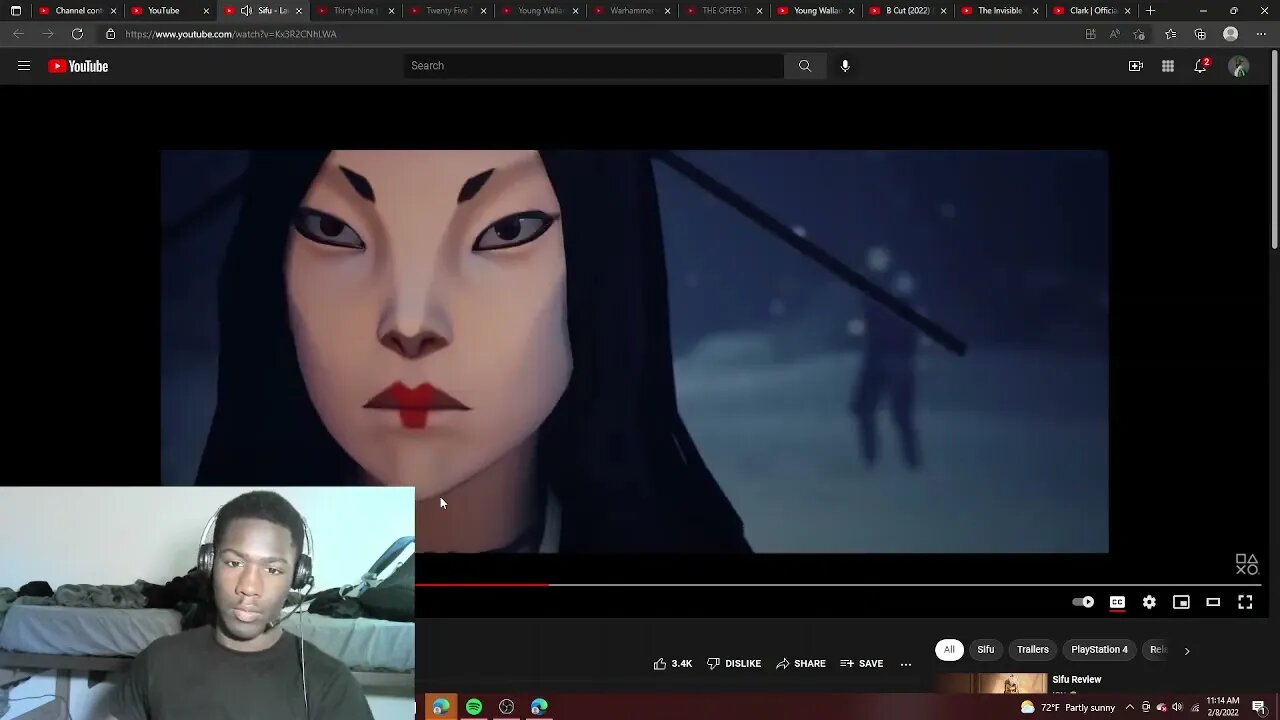Show hidden system tray icons
1280x720 pixels.
pos(1129,707)
